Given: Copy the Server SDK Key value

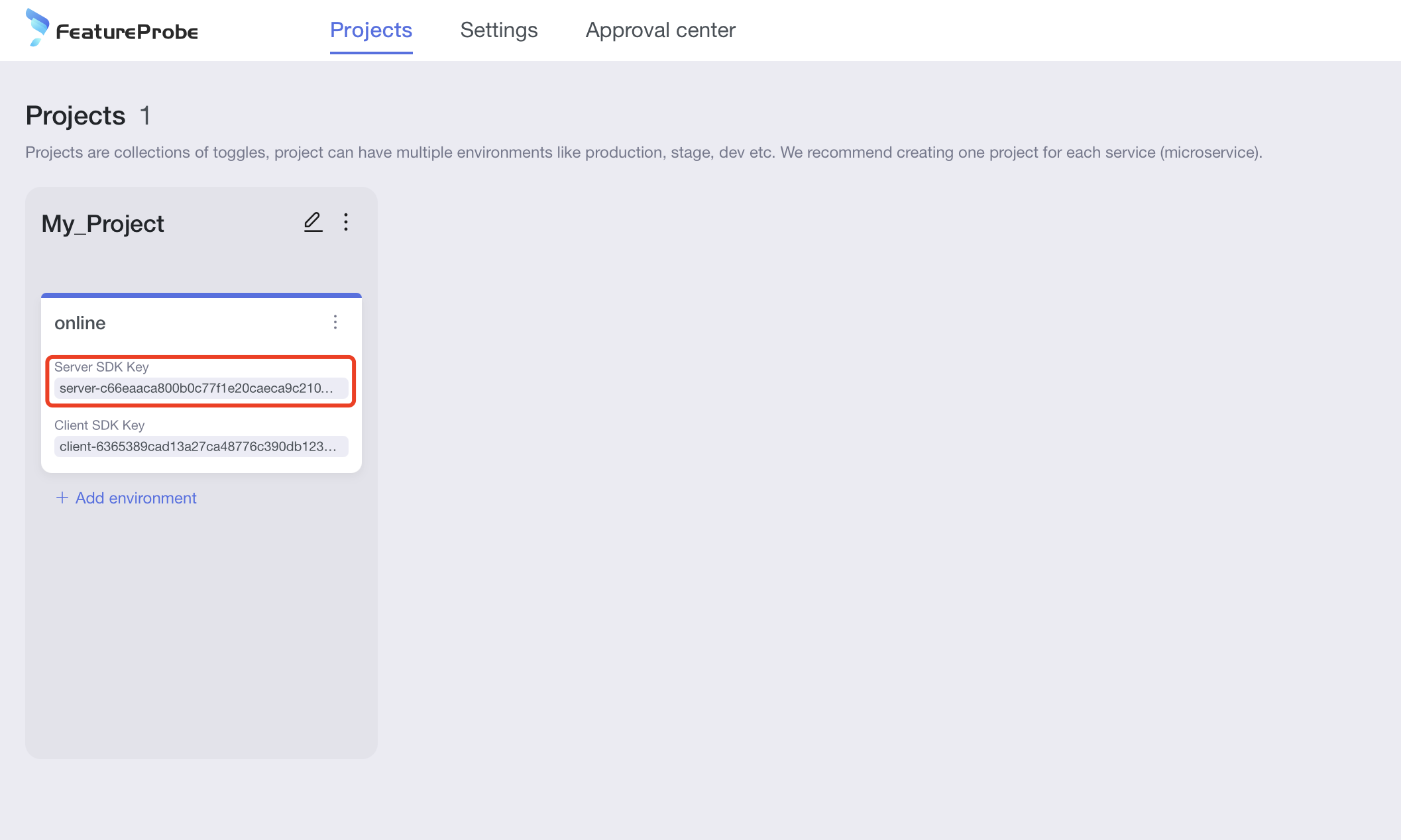Looking at the screenshot, I should tap(197, 388).
